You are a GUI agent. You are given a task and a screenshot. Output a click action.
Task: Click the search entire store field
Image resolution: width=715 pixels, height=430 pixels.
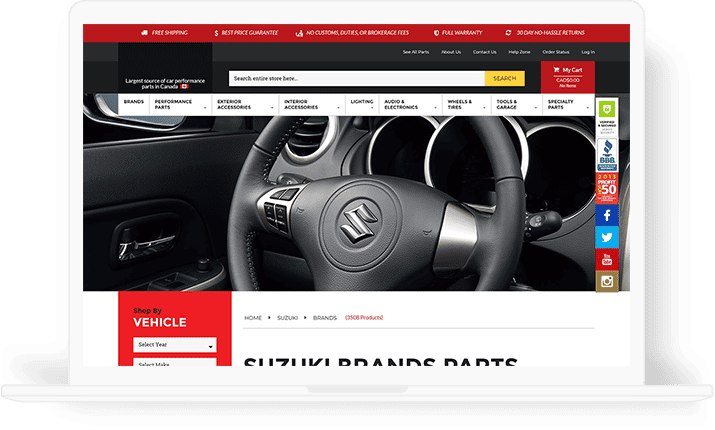356,78
